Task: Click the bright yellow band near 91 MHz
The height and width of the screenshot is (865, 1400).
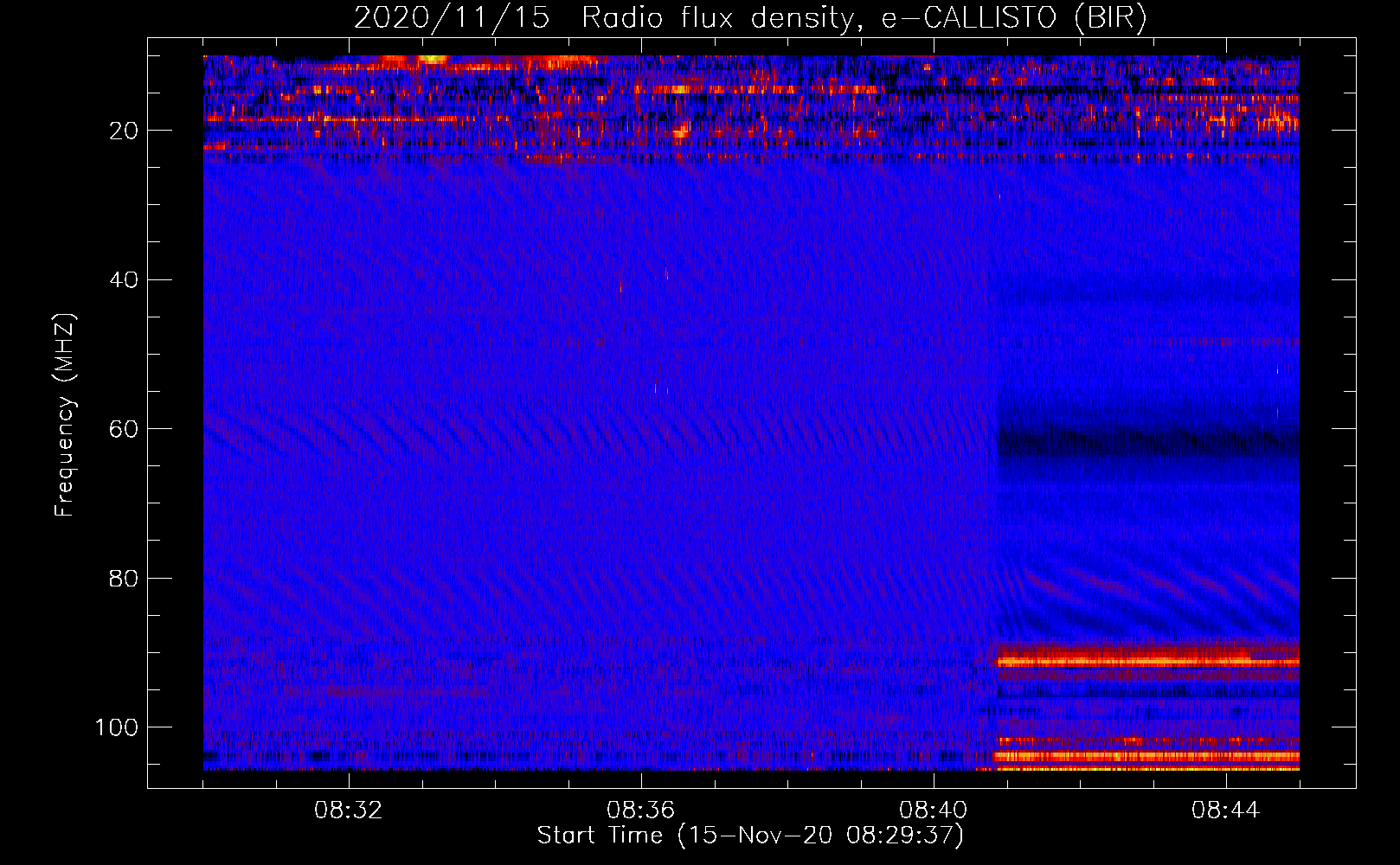Action: click(1148, 662)
